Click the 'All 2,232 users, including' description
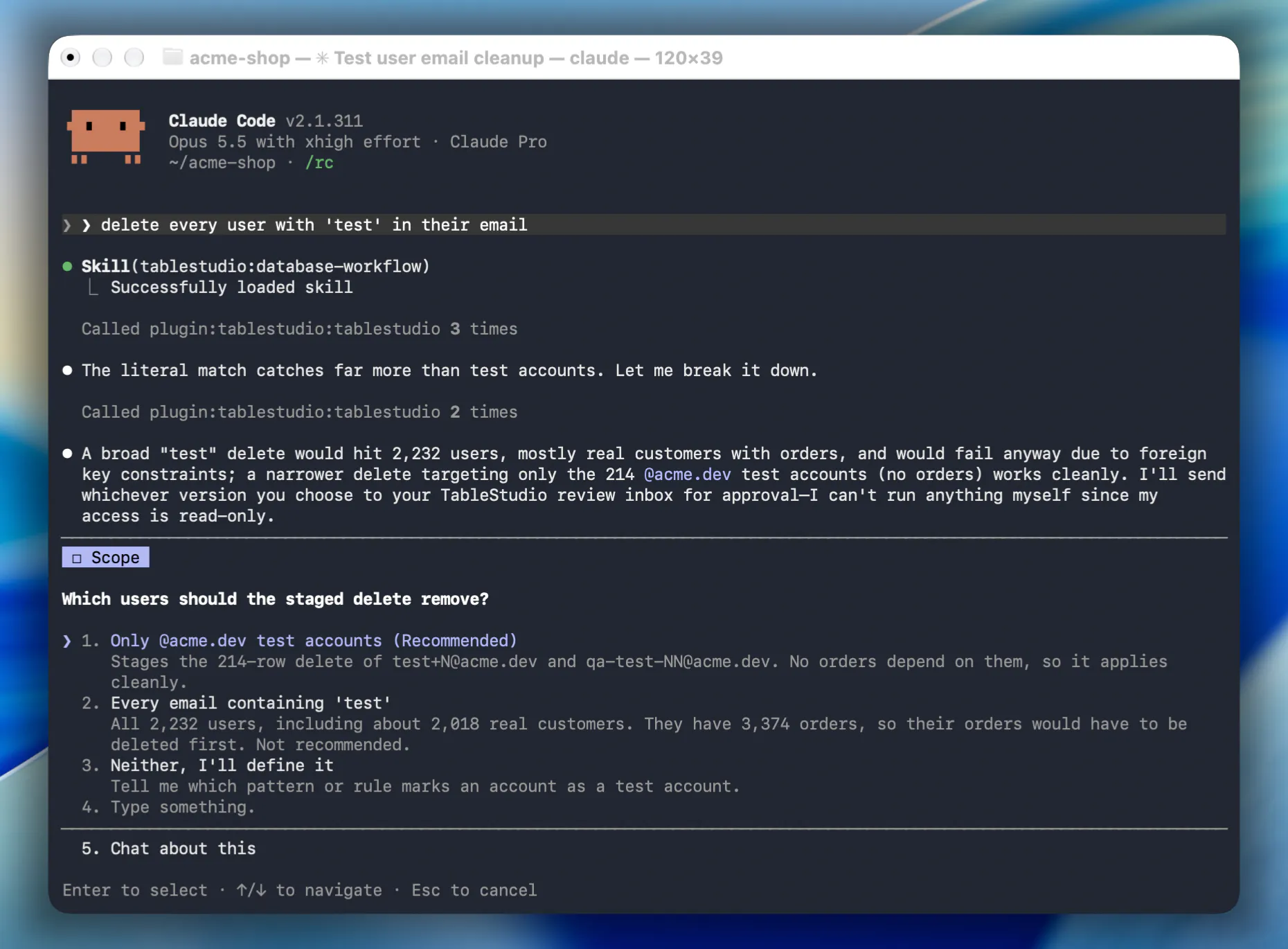 (649, 734)
